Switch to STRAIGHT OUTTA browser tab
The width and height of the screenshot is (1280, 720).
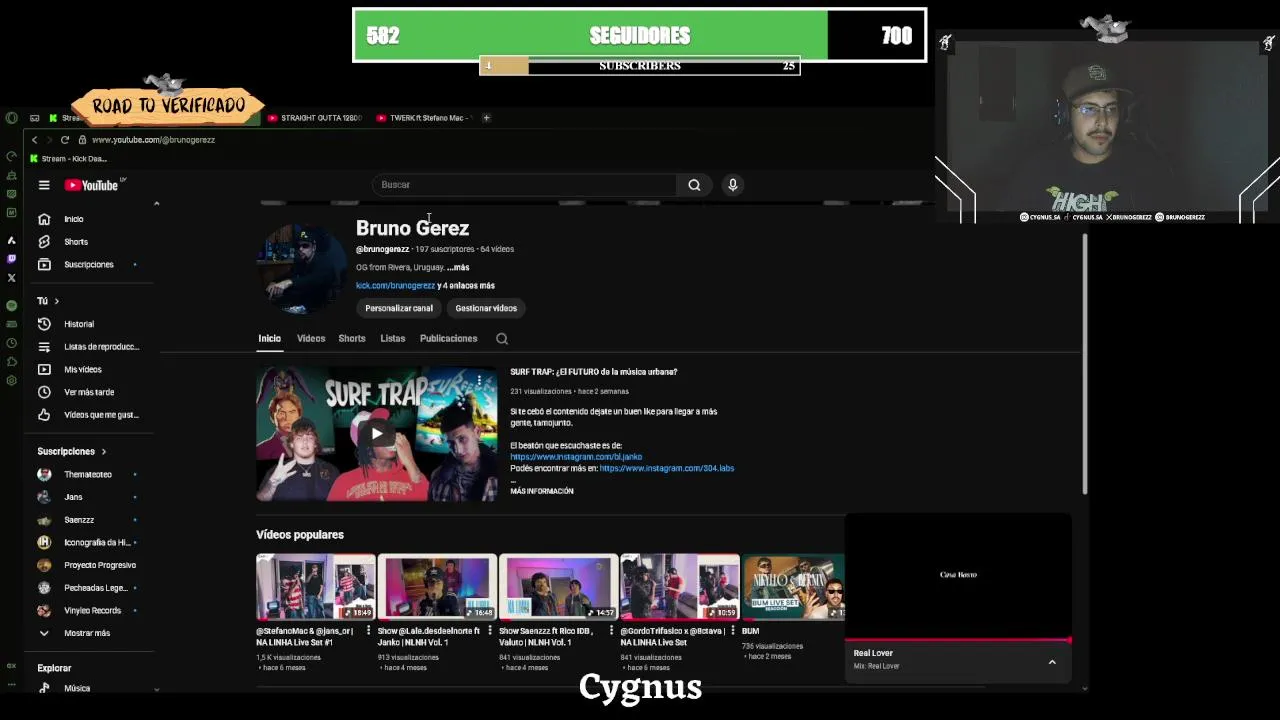click(315, 118)
